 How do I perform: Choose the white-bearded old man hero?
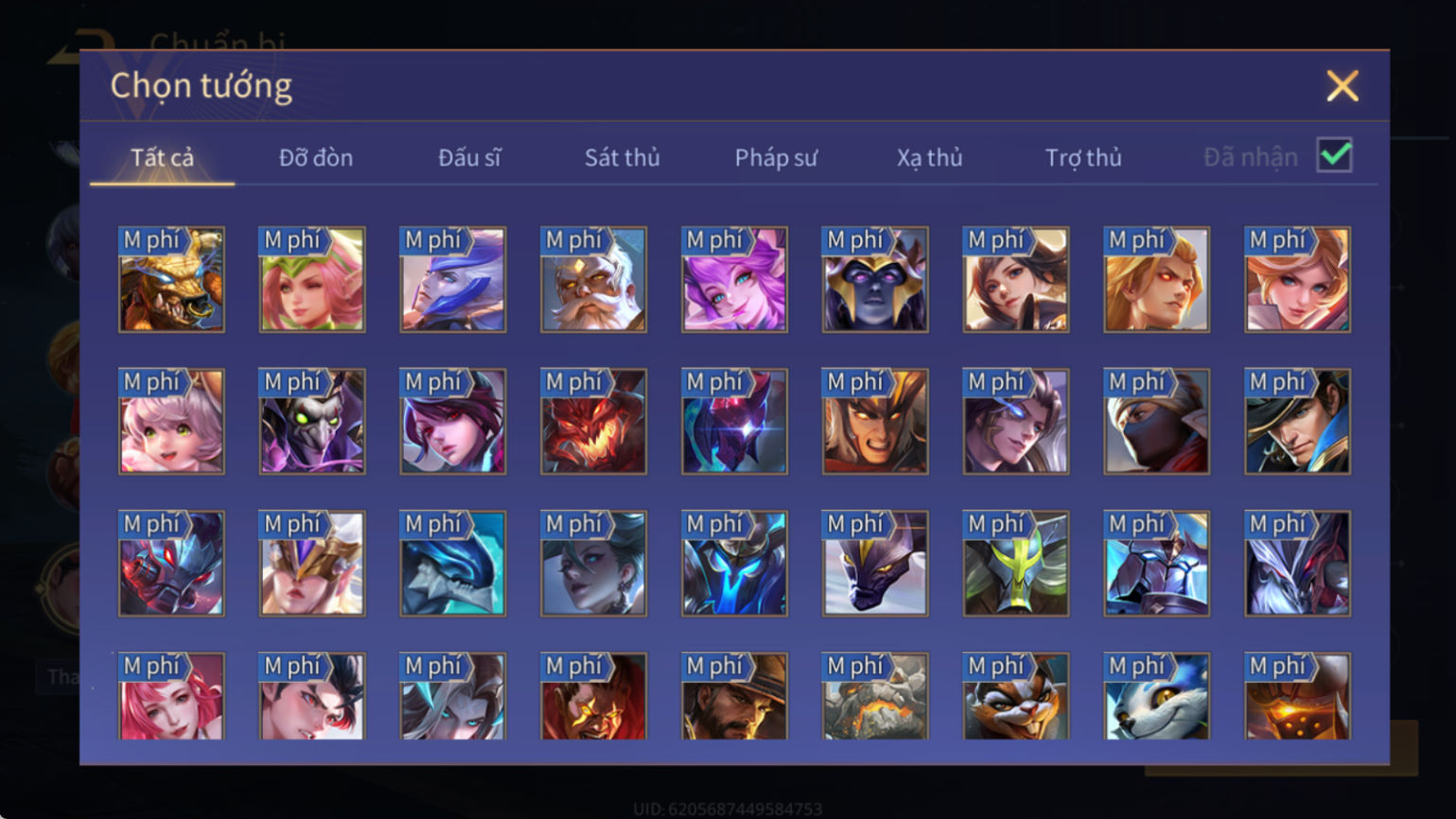pyautogui.click(x=593, y=279)
